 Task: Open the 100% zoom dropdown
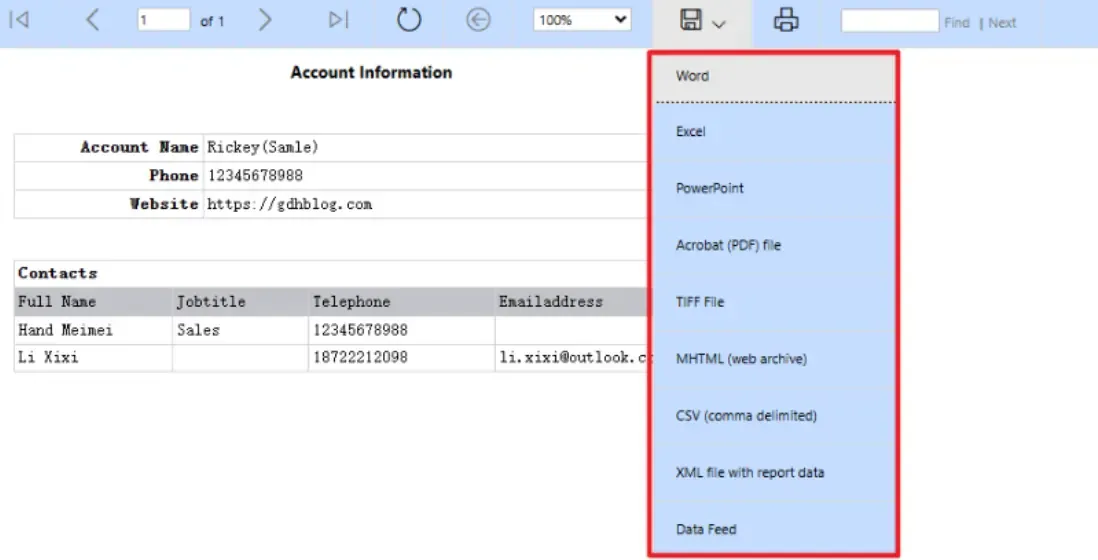[x=582, y=20]
